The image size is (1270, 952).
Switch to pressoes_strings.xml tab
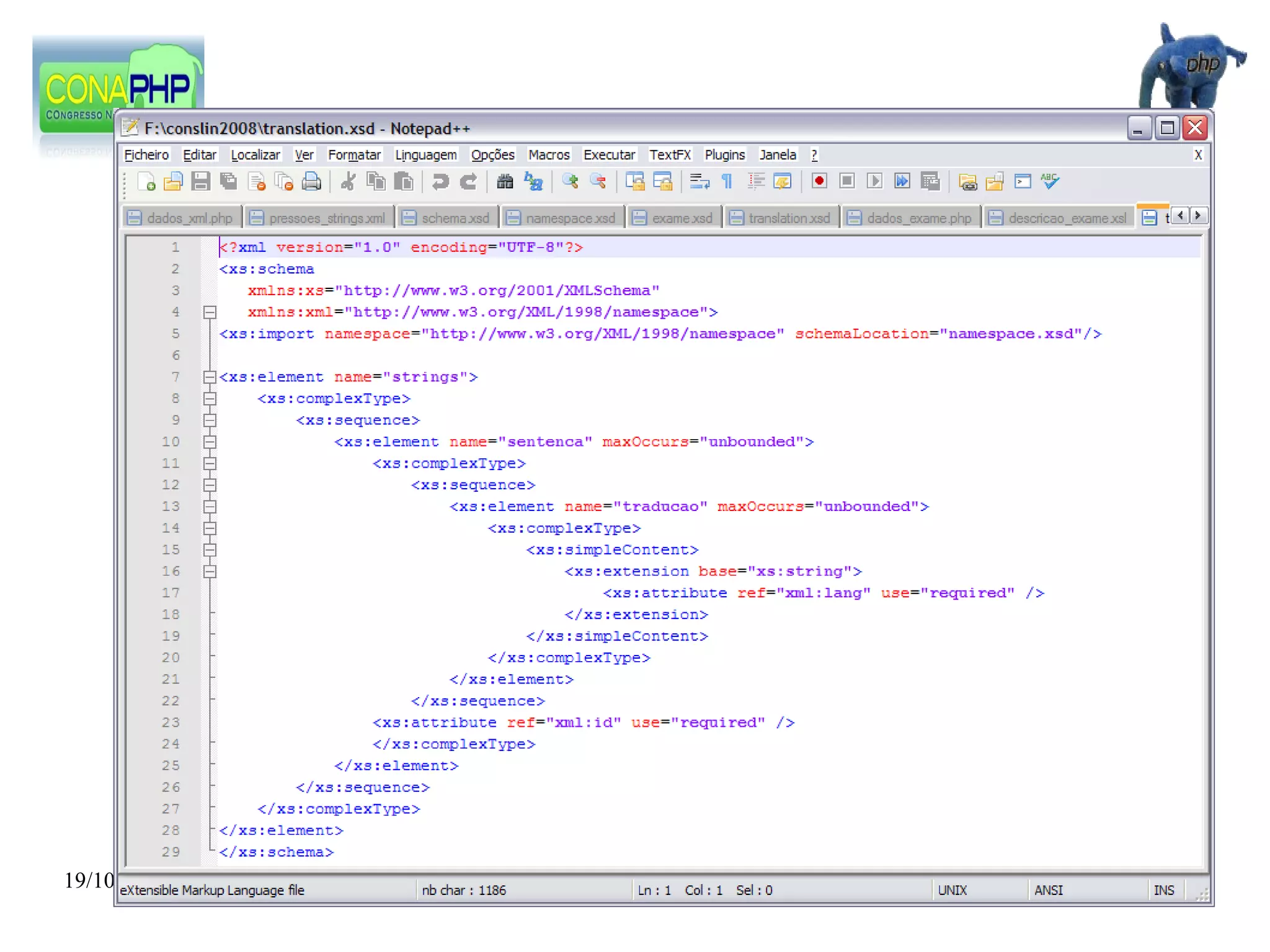319,218
